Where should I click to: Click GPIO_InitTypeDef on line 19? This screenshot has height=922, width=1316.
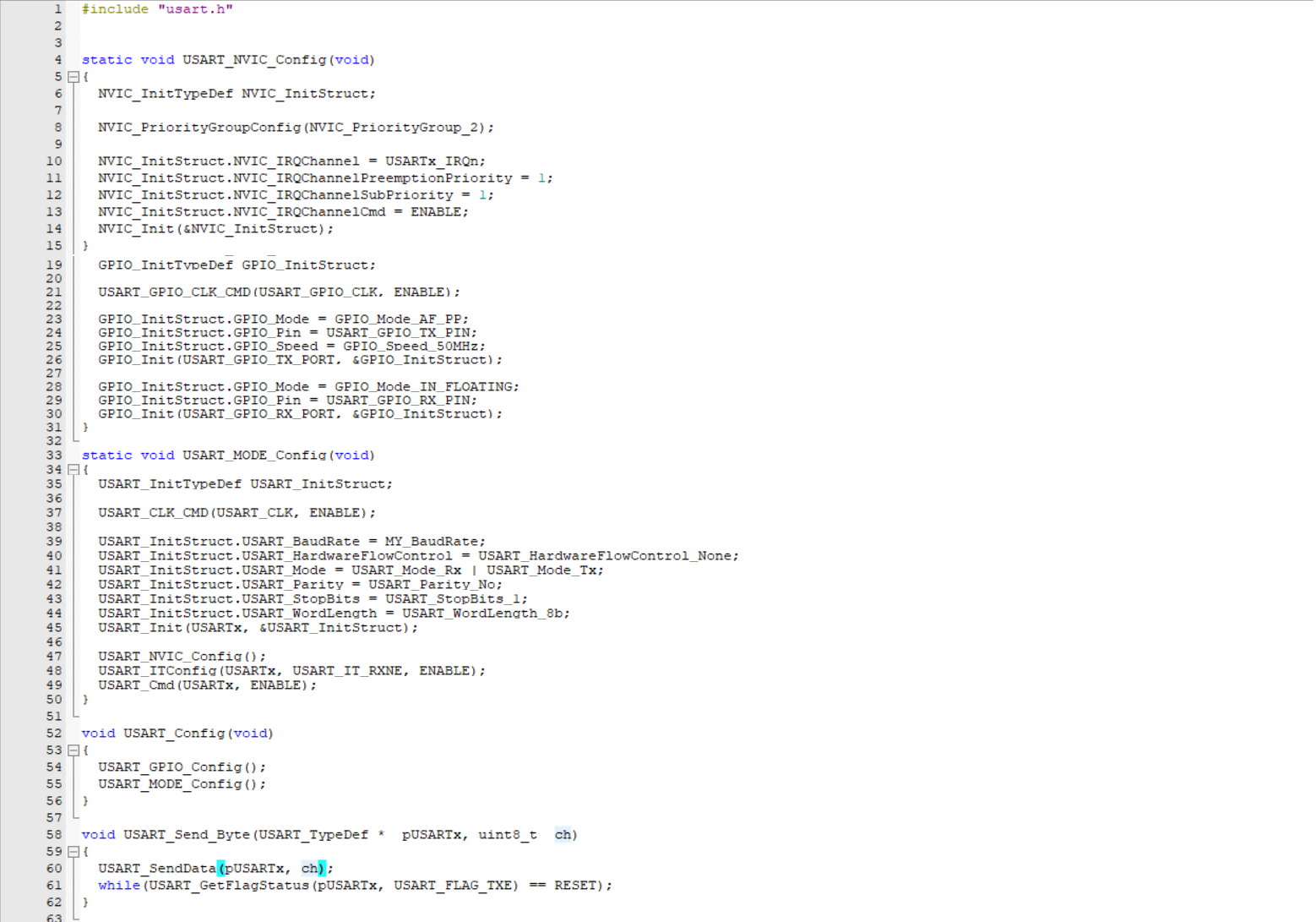(166, 265)
